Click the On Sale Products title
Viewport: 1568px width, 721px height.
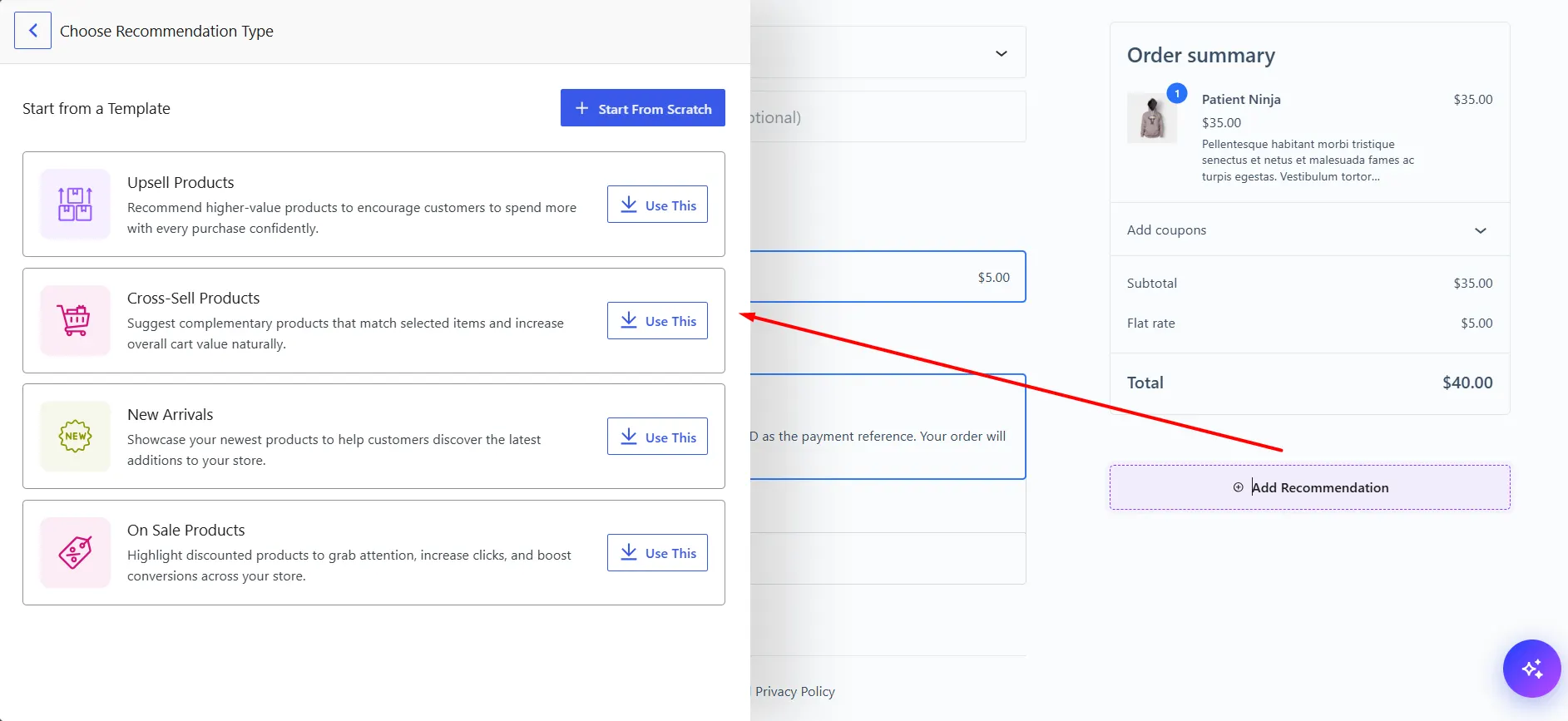[185, 530]
